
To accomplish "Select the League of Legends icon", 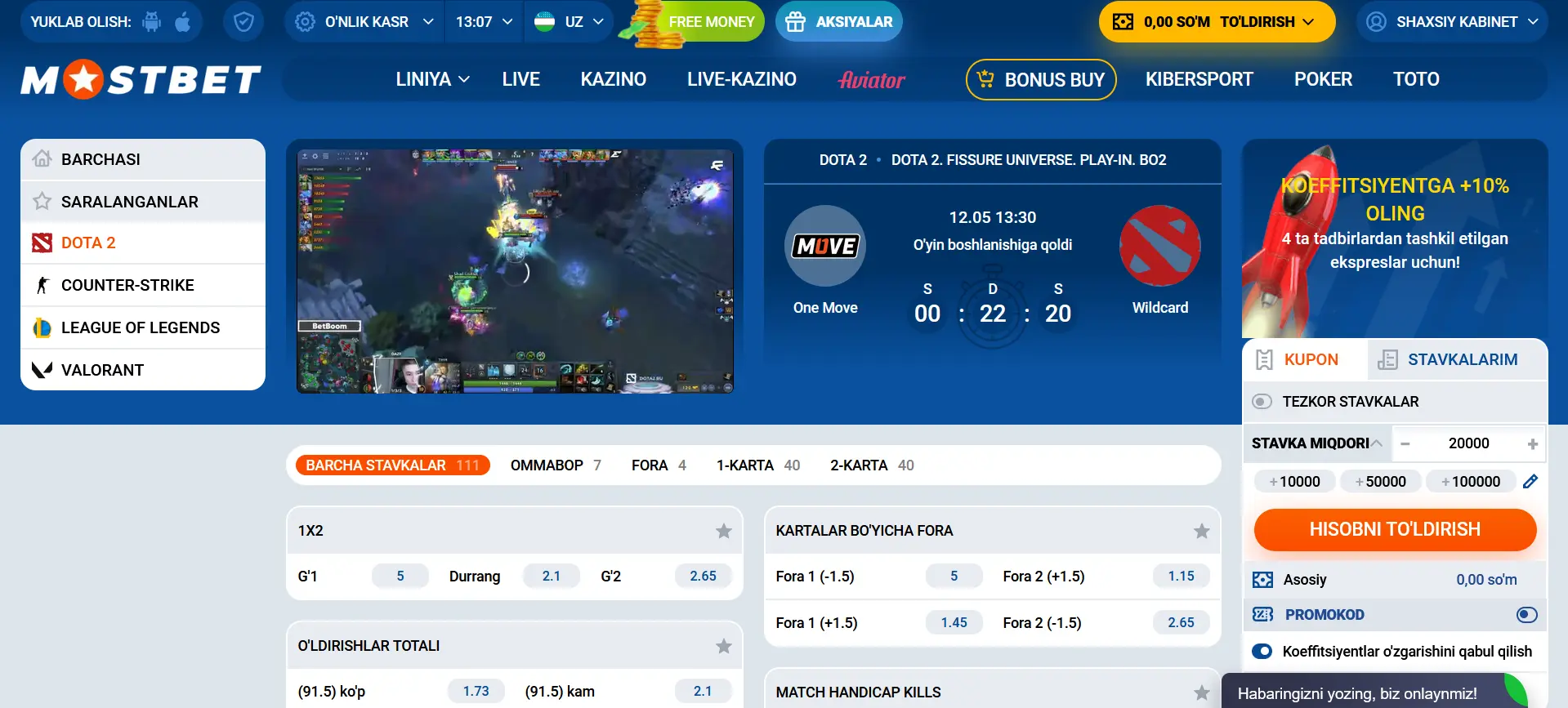I will 42,327.
